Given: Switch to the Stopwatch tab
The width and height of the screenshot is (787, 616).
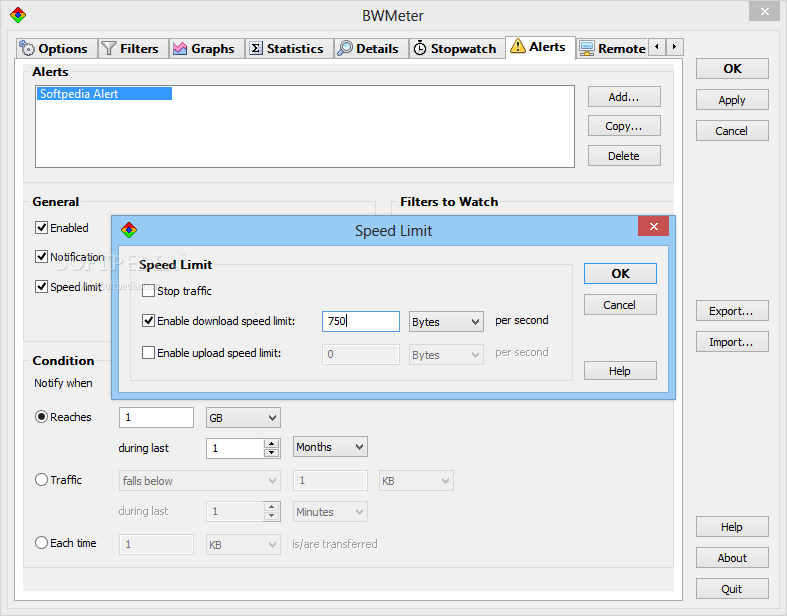Looking at the screenshot, I should click(457, 49).
